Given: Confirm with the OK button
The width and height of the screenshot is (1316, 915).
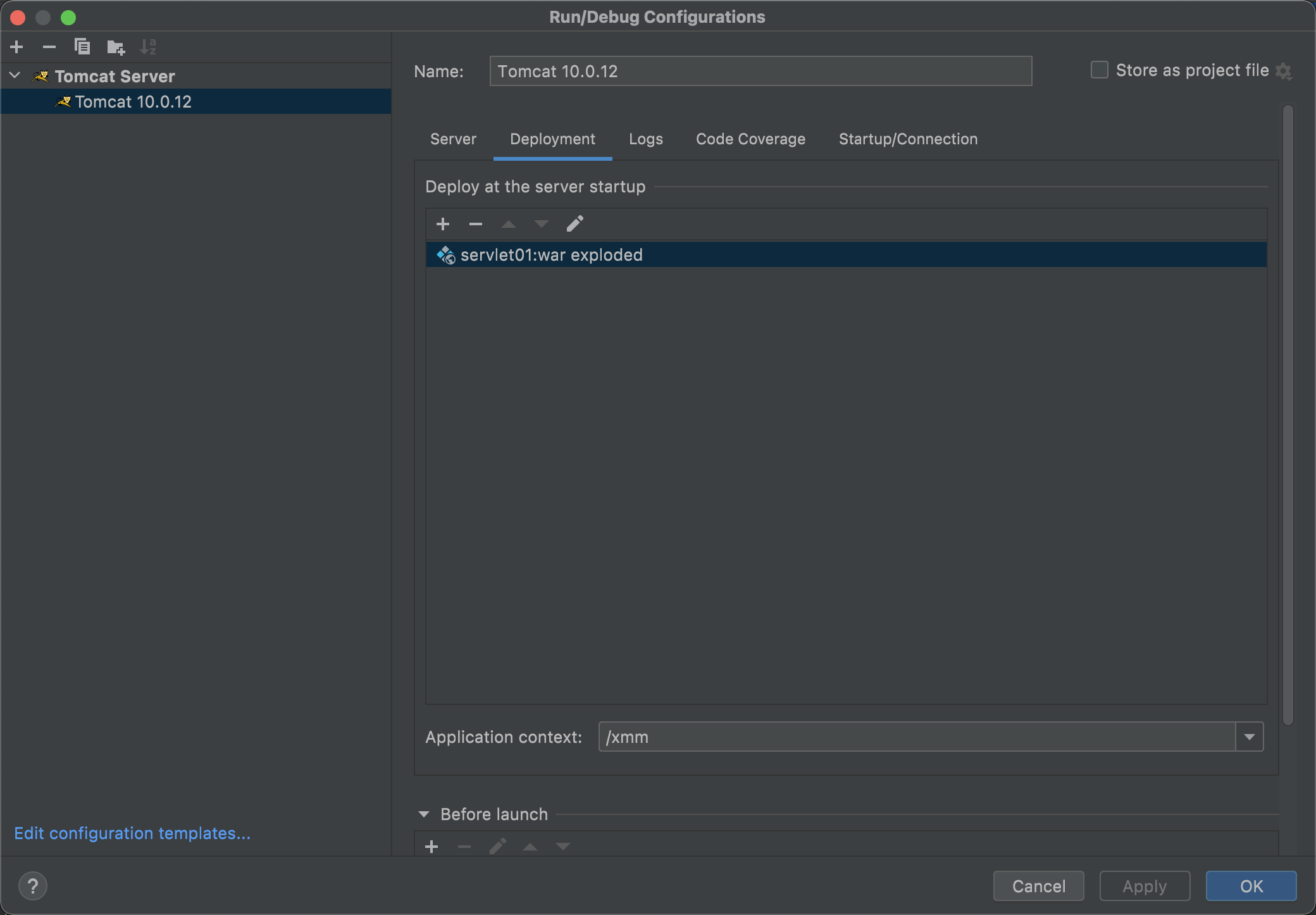Looking at the screenshot, I should (x=1251, y=886).
